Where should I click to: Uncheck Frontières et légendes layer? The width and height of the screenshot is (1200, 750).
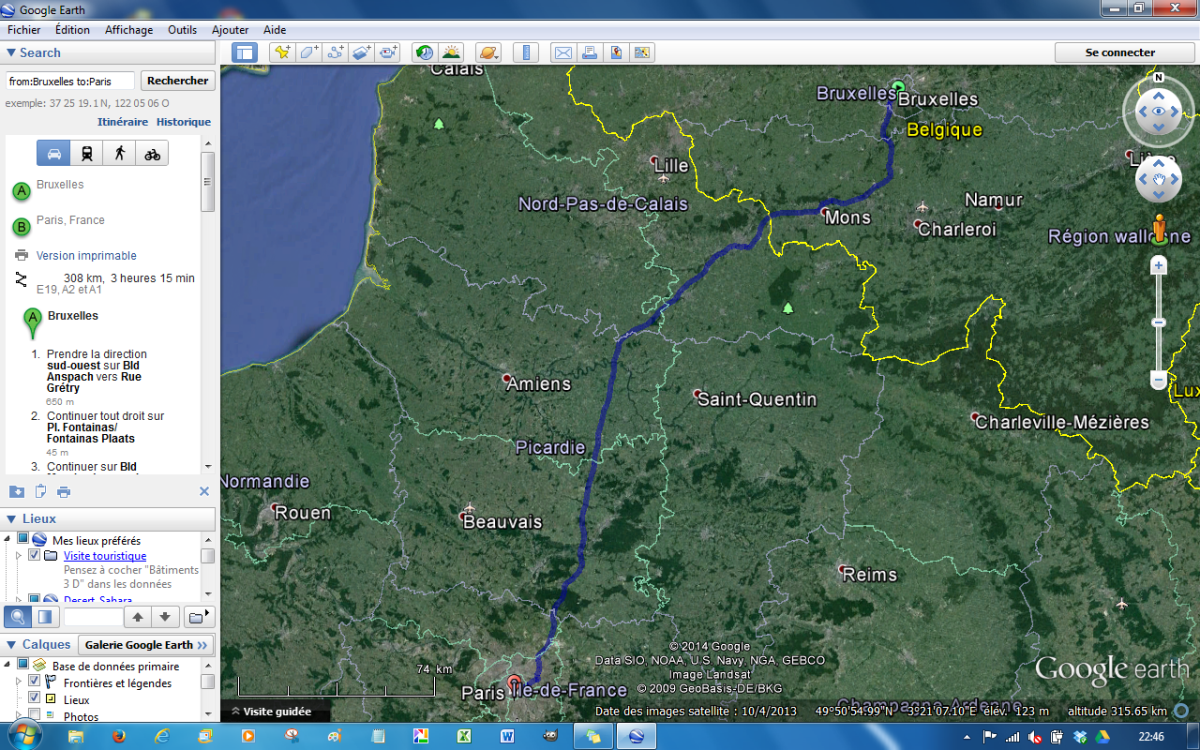click(34, 682)
